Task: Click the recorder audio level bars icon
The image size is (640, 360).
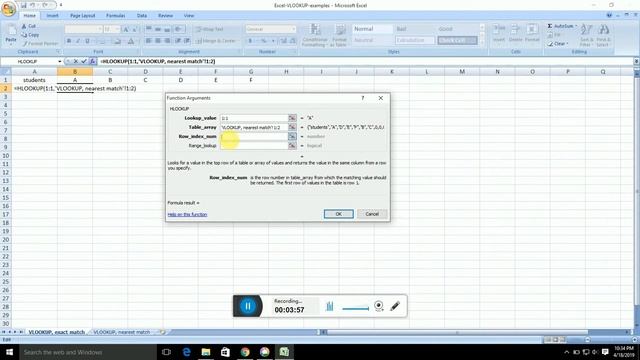Action: pos(329,306)
